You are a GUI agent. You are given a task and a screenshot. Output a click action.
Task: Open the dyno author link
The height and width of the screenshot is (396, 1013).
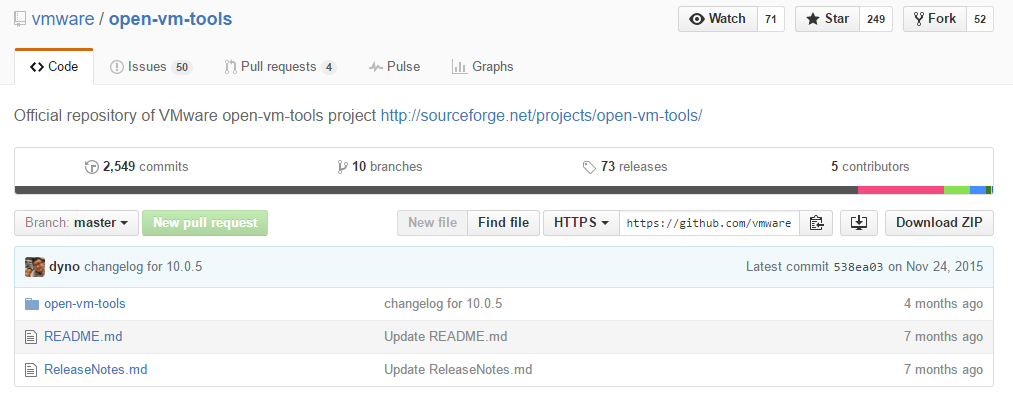pyautogui.click(x=65, y=266)
